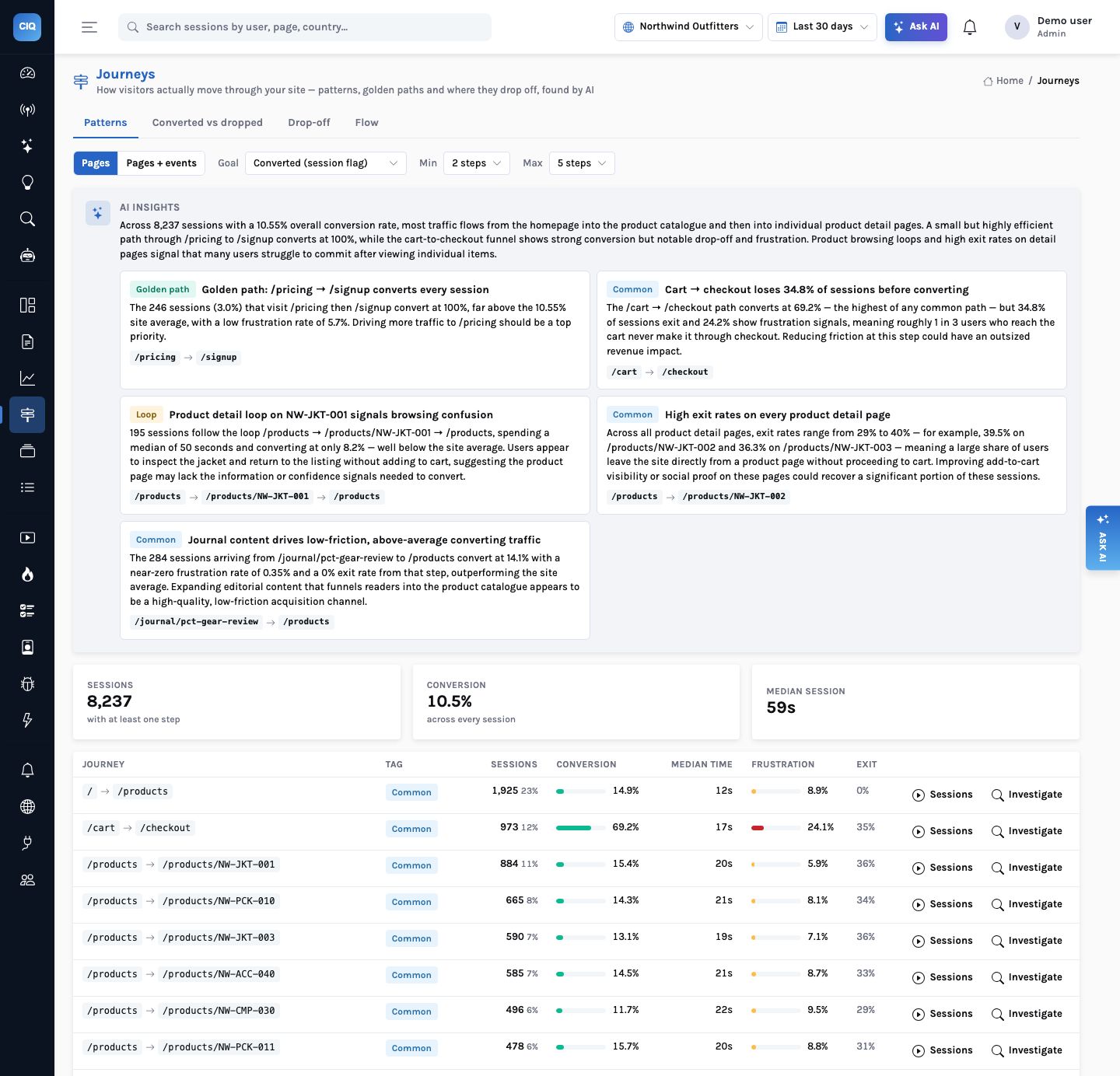This screenshot has width=1120, height=1076.
Task: Toggle the hamburger menu icon
Action: 89,27
